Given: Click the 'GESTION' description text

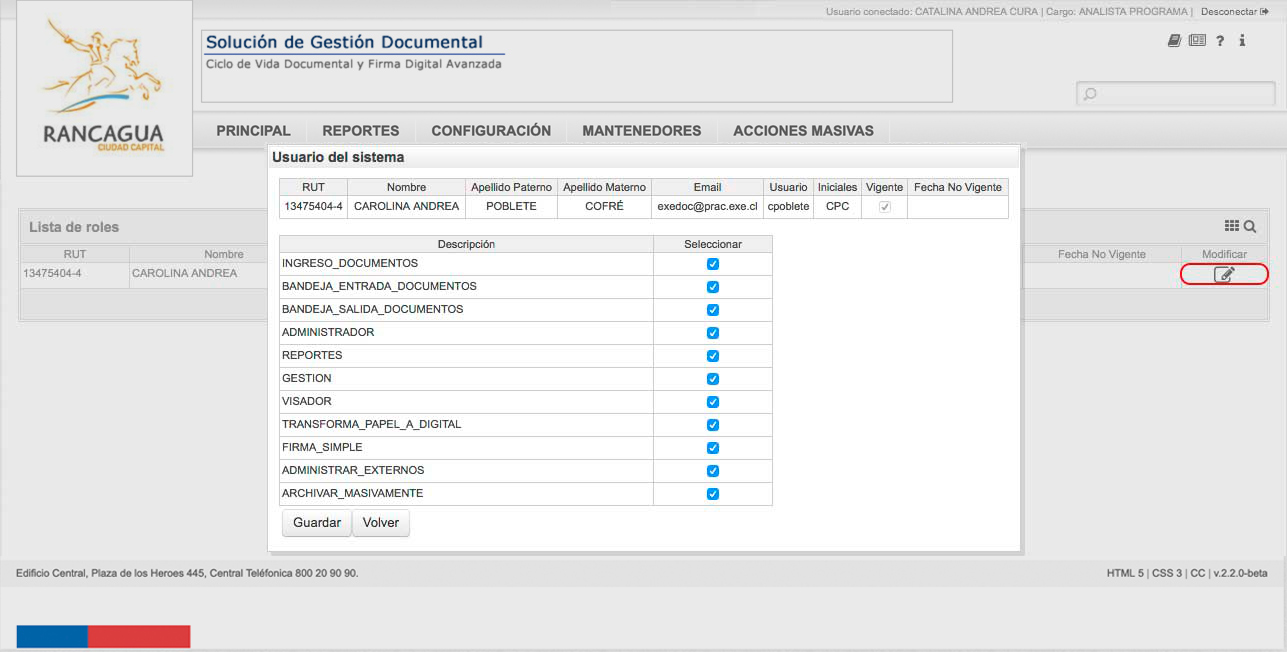Looking at the screenshot, I should (x=307, y=378).
